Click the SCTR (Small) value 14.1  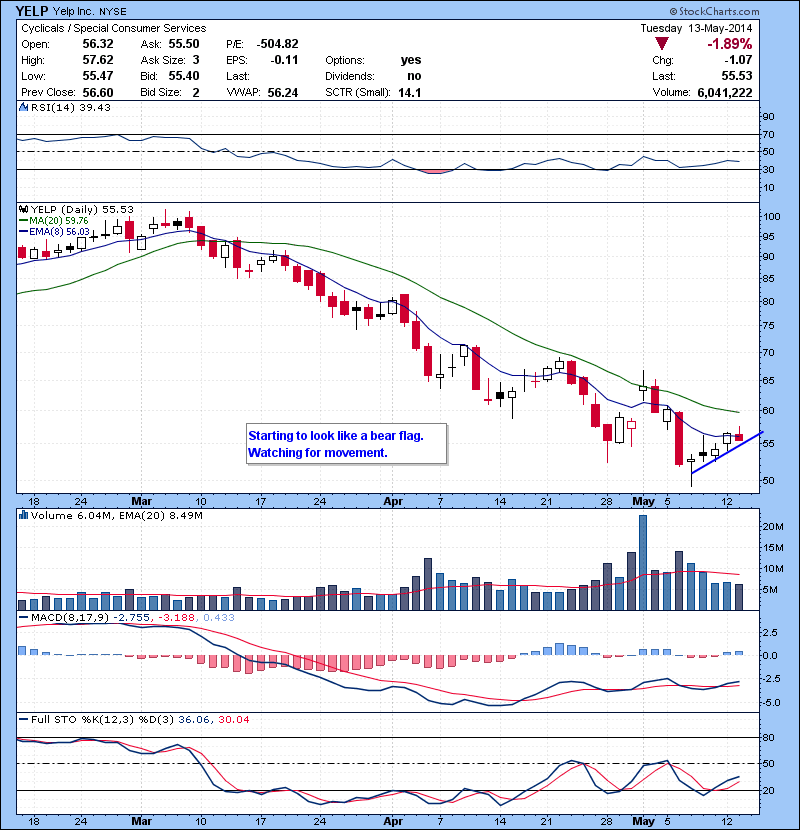(x=410, y=93)
